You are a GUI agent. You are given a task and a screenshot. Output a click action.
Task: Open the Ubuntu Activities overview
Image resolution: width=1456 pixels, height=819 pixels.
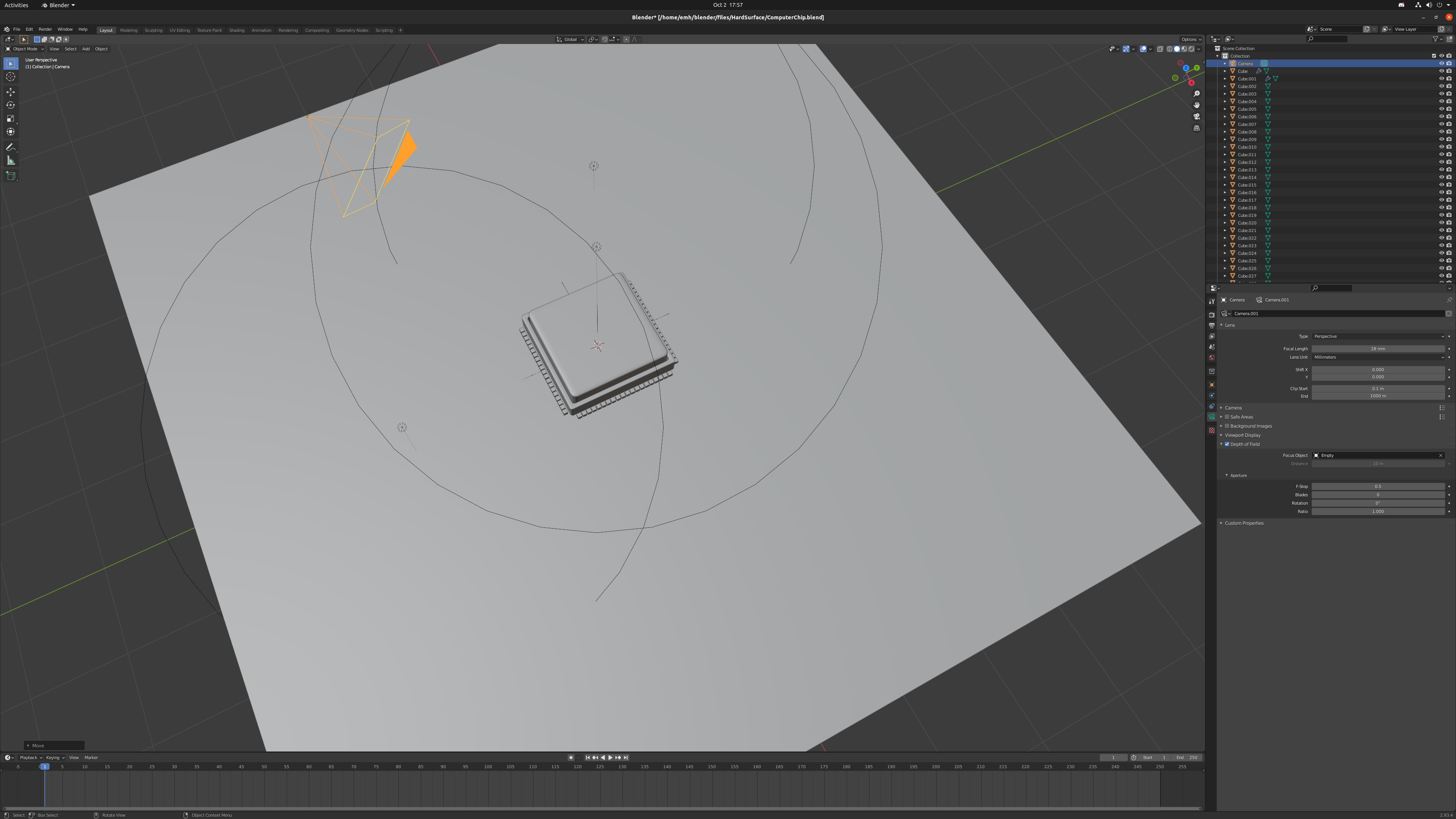16,5
